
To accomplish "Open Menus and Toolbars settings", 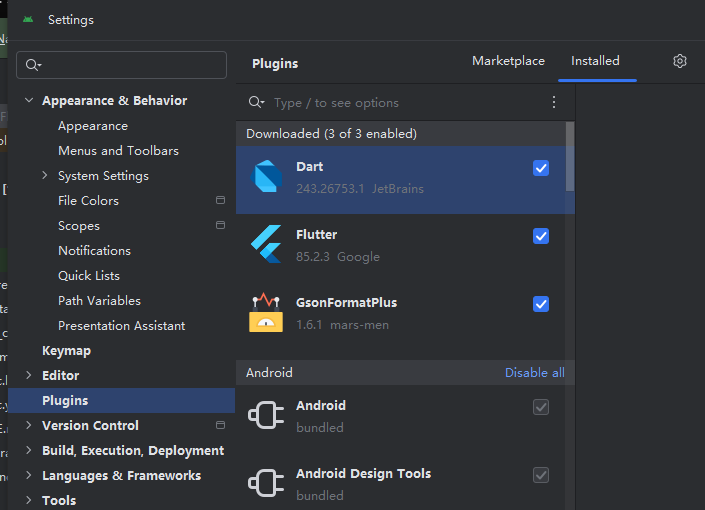I will tap(118, 151).
